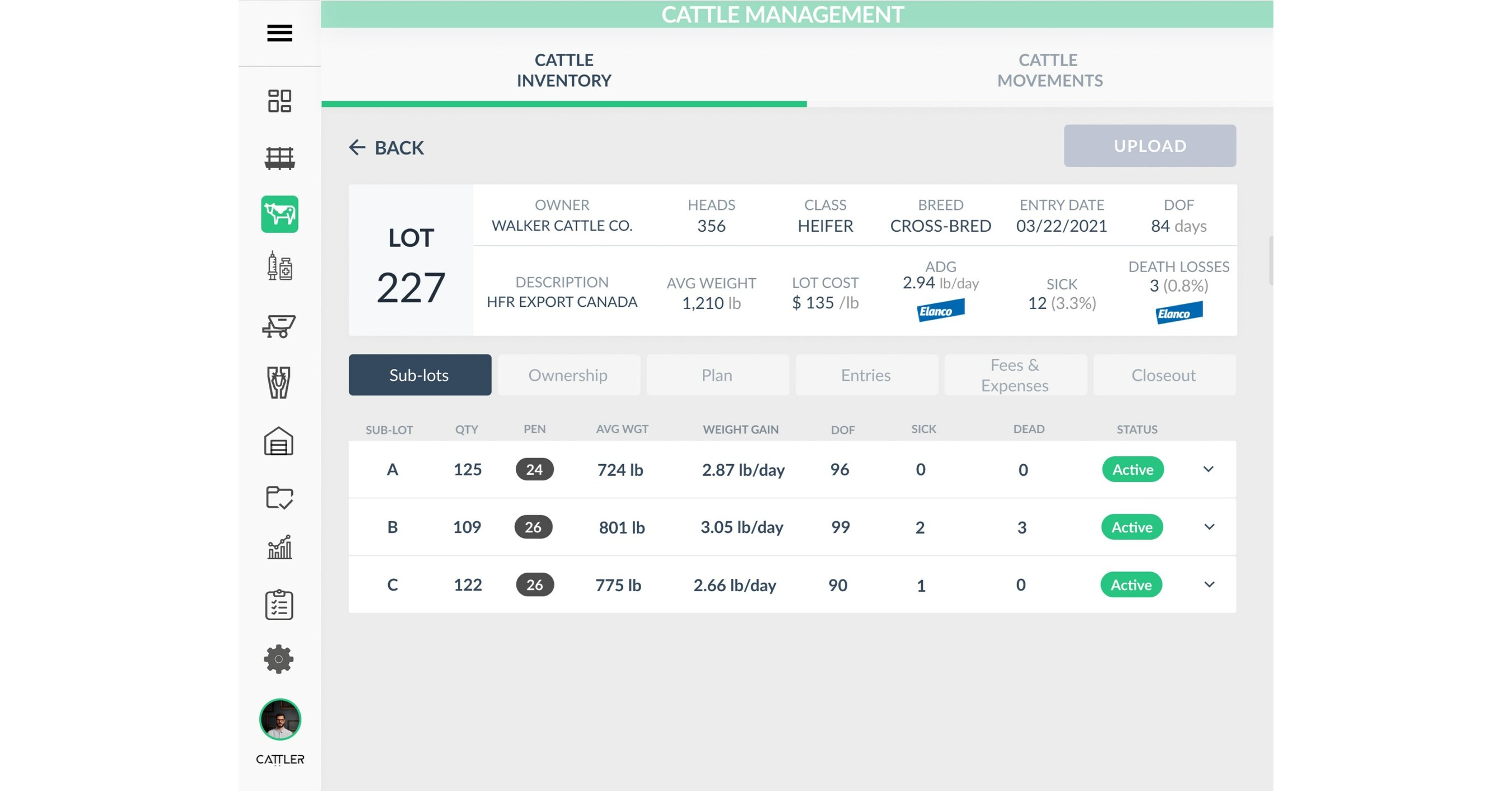Select the clipboard checklist icon
The width and height of the screenshot is (1512, 791).
pyautogui.click(x=279, y=605)
